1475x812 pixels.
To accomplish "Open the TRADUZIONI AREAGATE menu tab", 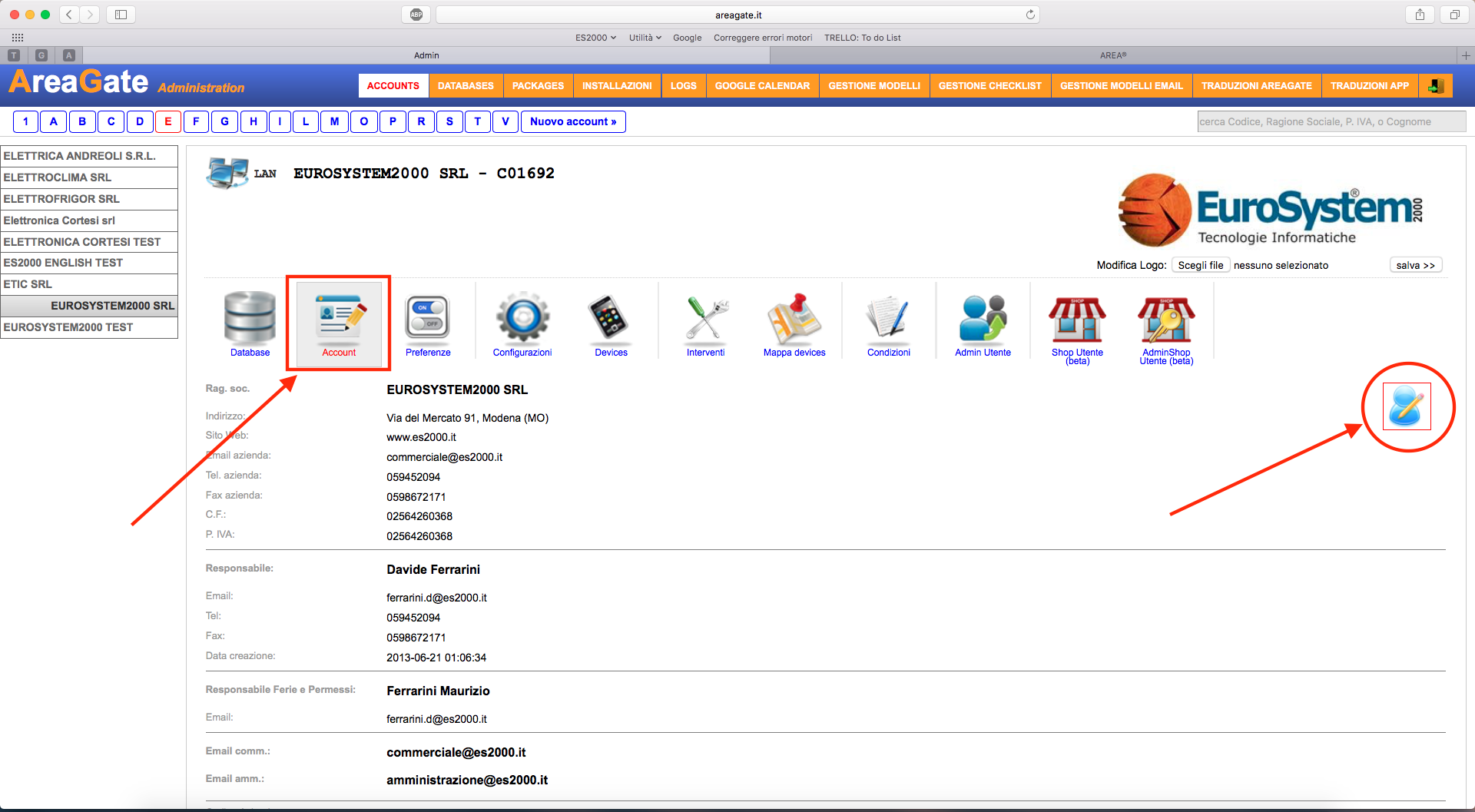I will pyautogui.click(x=1257, y=86).
